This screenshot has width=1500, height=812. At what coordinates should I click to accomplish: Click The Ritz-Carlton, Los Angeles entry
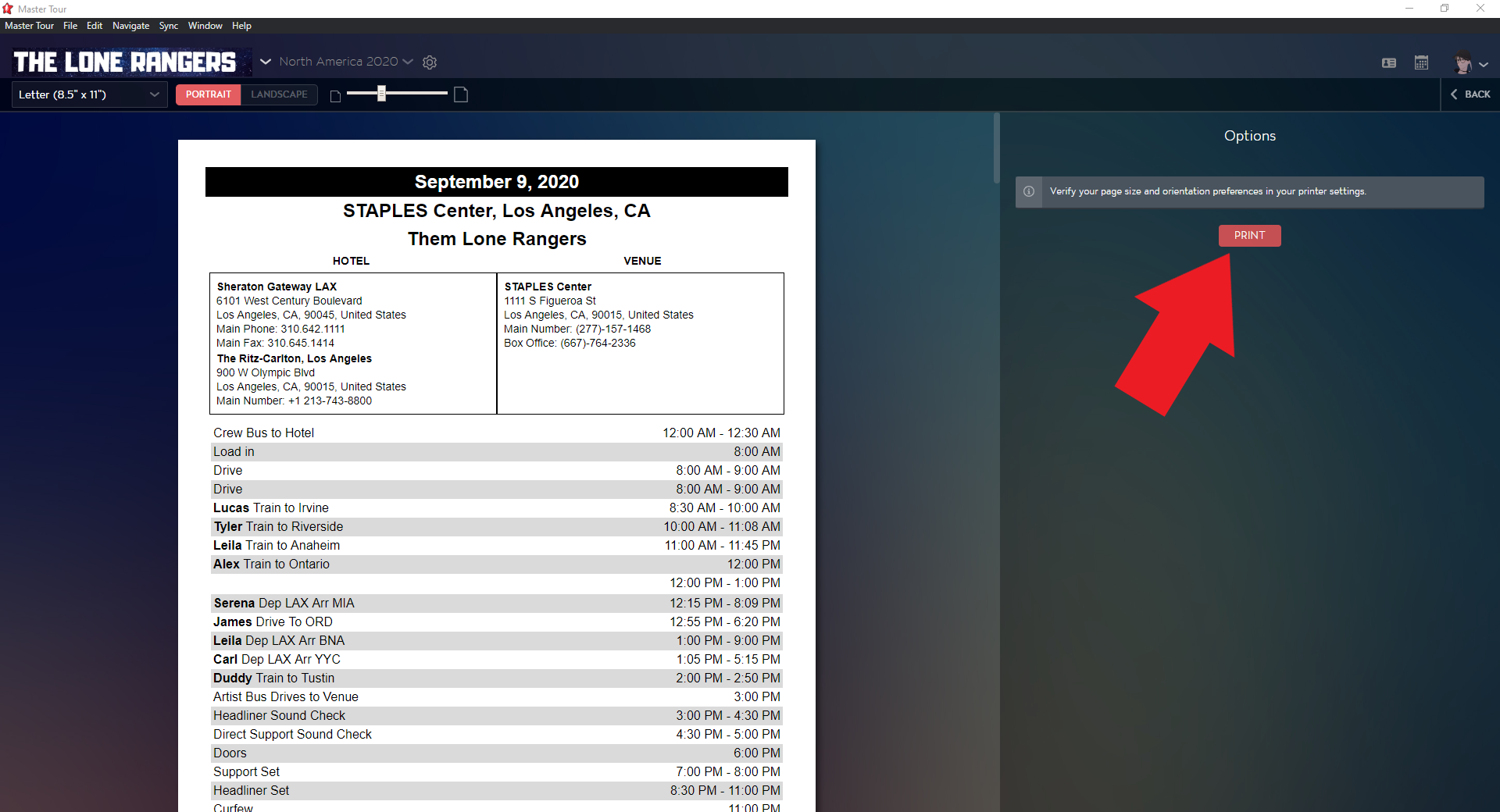click(x=295, y=358)
